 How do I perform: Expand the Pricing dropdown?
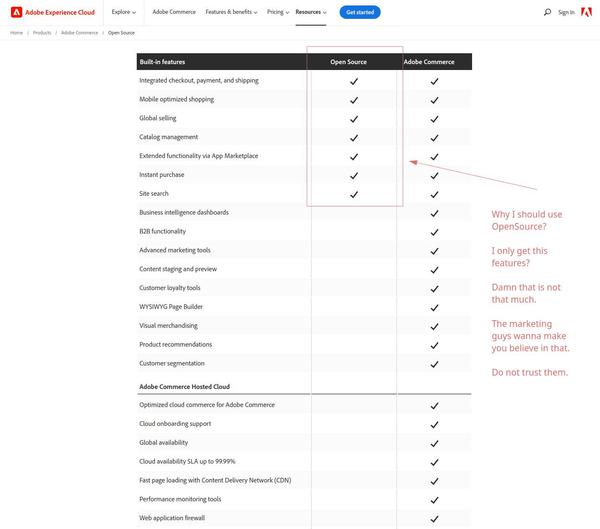[277, 12]
